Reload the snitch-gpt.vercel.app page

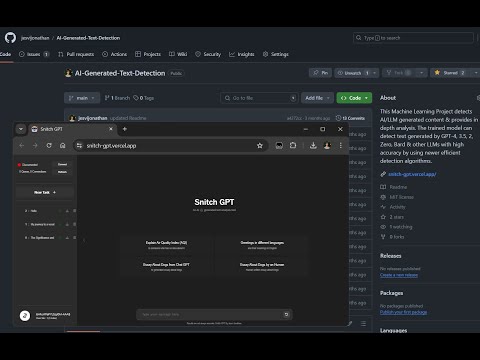point(49,145)
